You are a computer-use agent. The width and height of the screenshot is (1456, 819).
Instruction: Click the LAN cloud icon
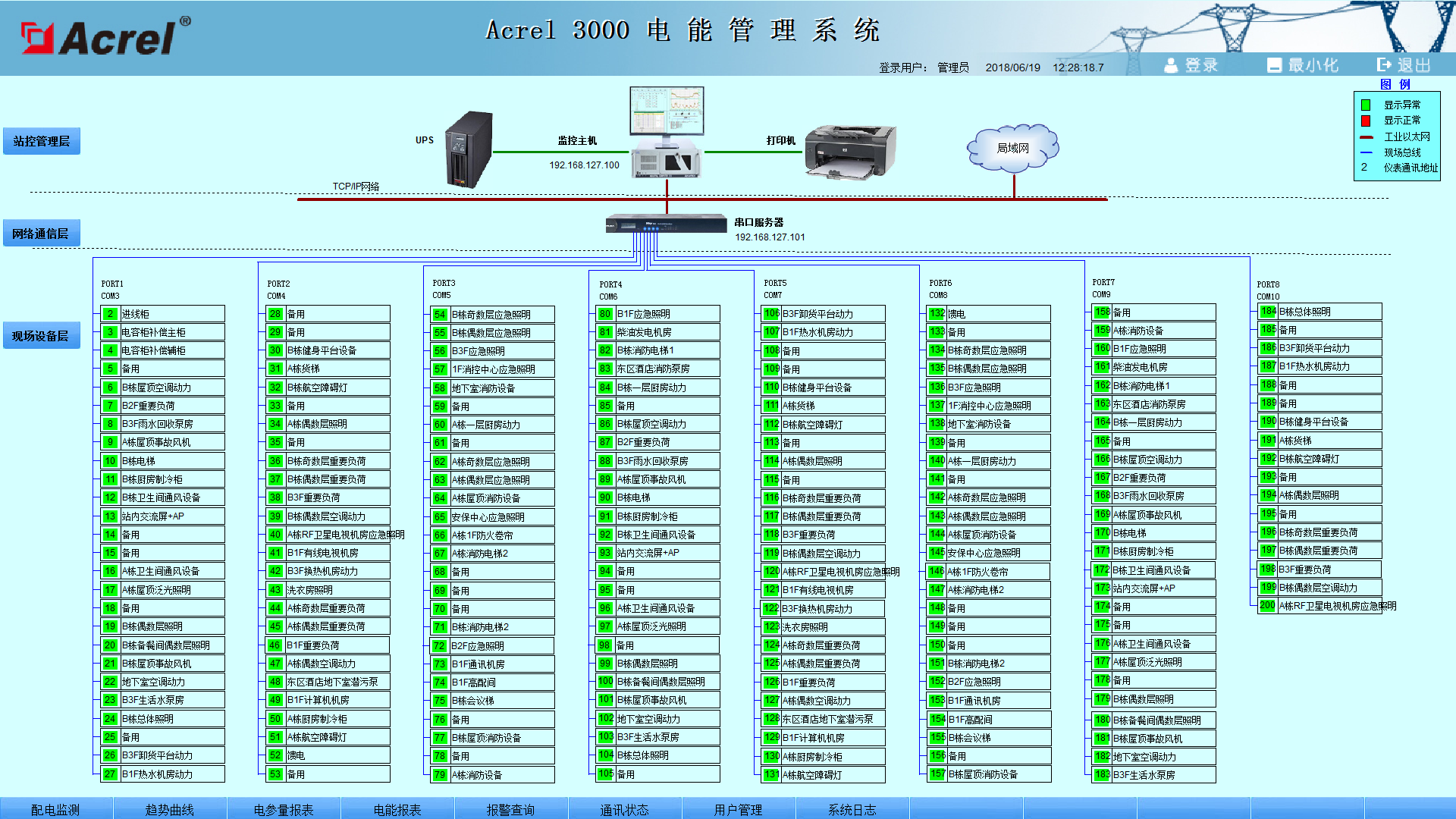[1012, 148]
